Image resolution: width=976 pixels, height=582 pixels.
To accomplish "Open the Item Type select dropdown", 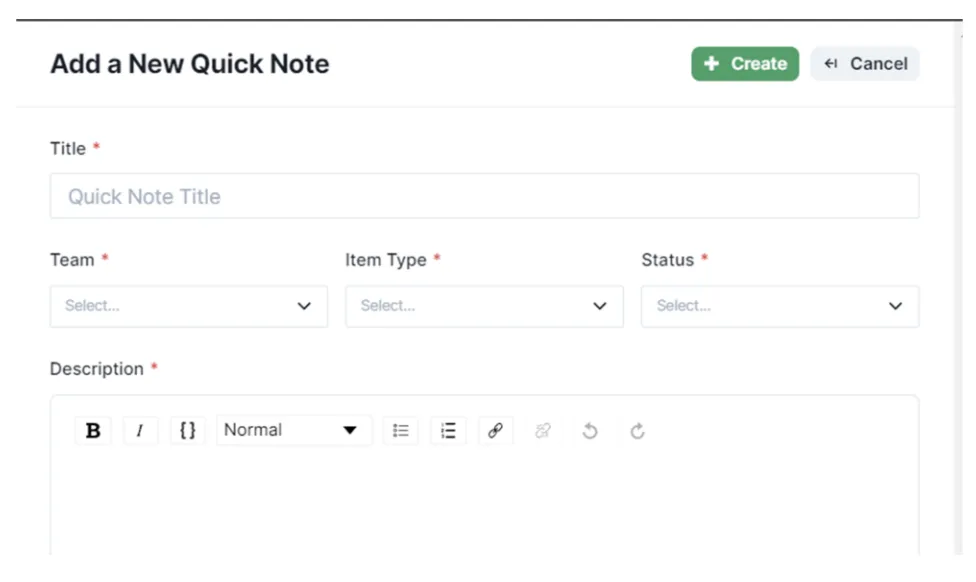I will click(x=484, y=306).
